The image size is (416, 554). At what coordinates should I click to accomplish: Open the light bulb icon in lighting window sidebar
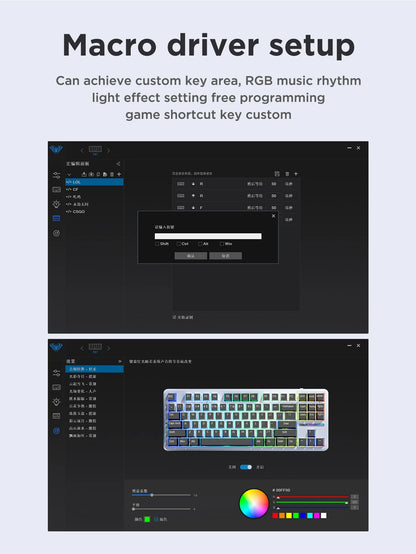[x=57, y=402]
